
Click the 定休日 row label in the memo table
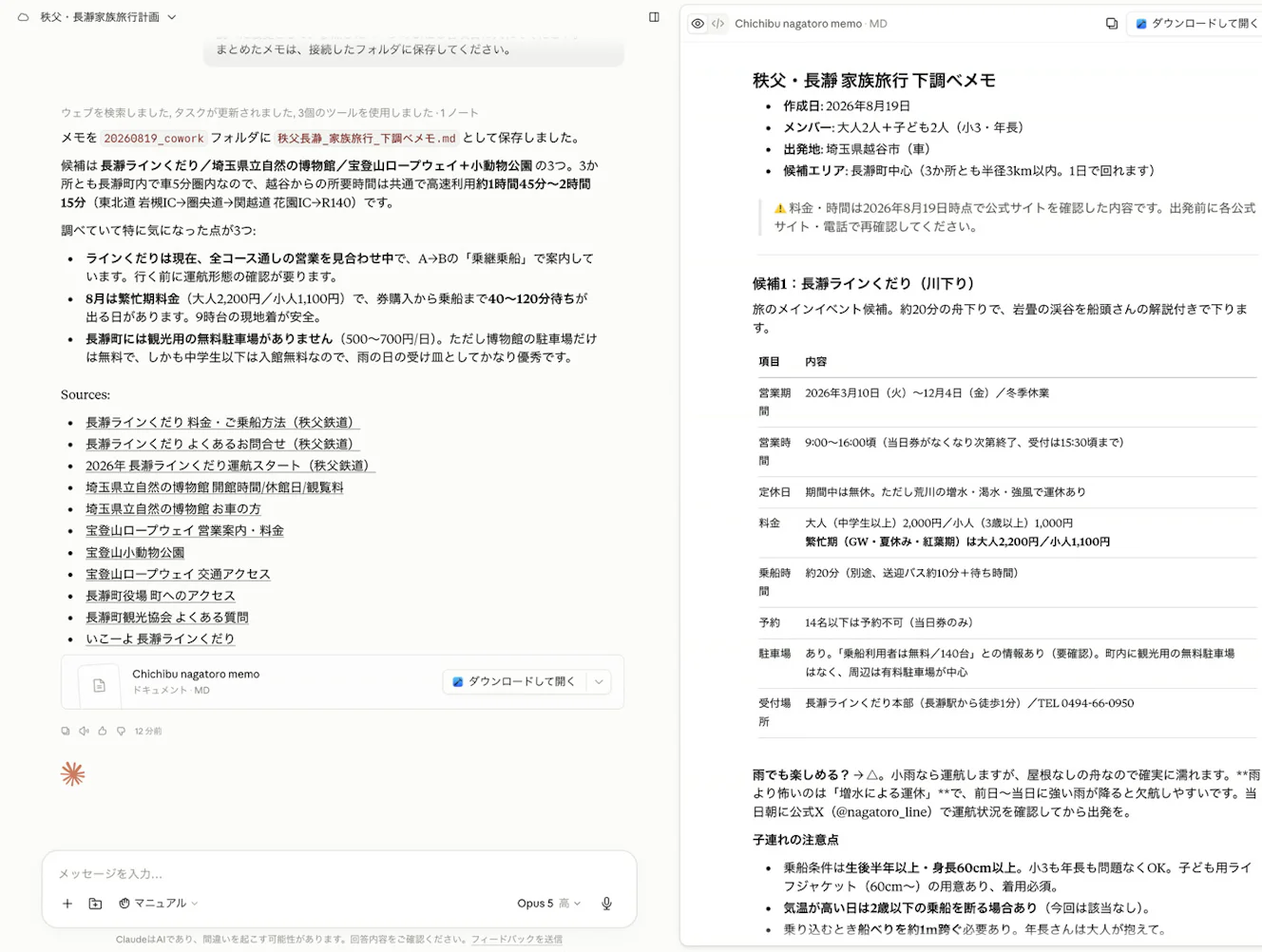pos(774,492)
